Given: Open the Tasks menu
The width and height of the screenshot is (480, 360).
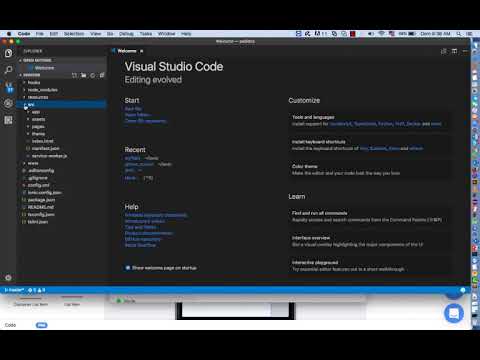Looking at the screenshot, I should [146, 34].
